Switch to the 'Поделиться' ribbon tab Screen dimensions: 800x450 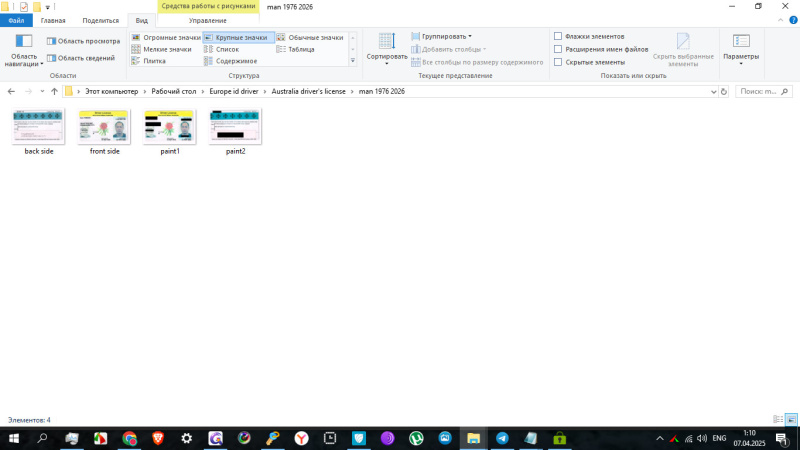click(x=100, y=20)
